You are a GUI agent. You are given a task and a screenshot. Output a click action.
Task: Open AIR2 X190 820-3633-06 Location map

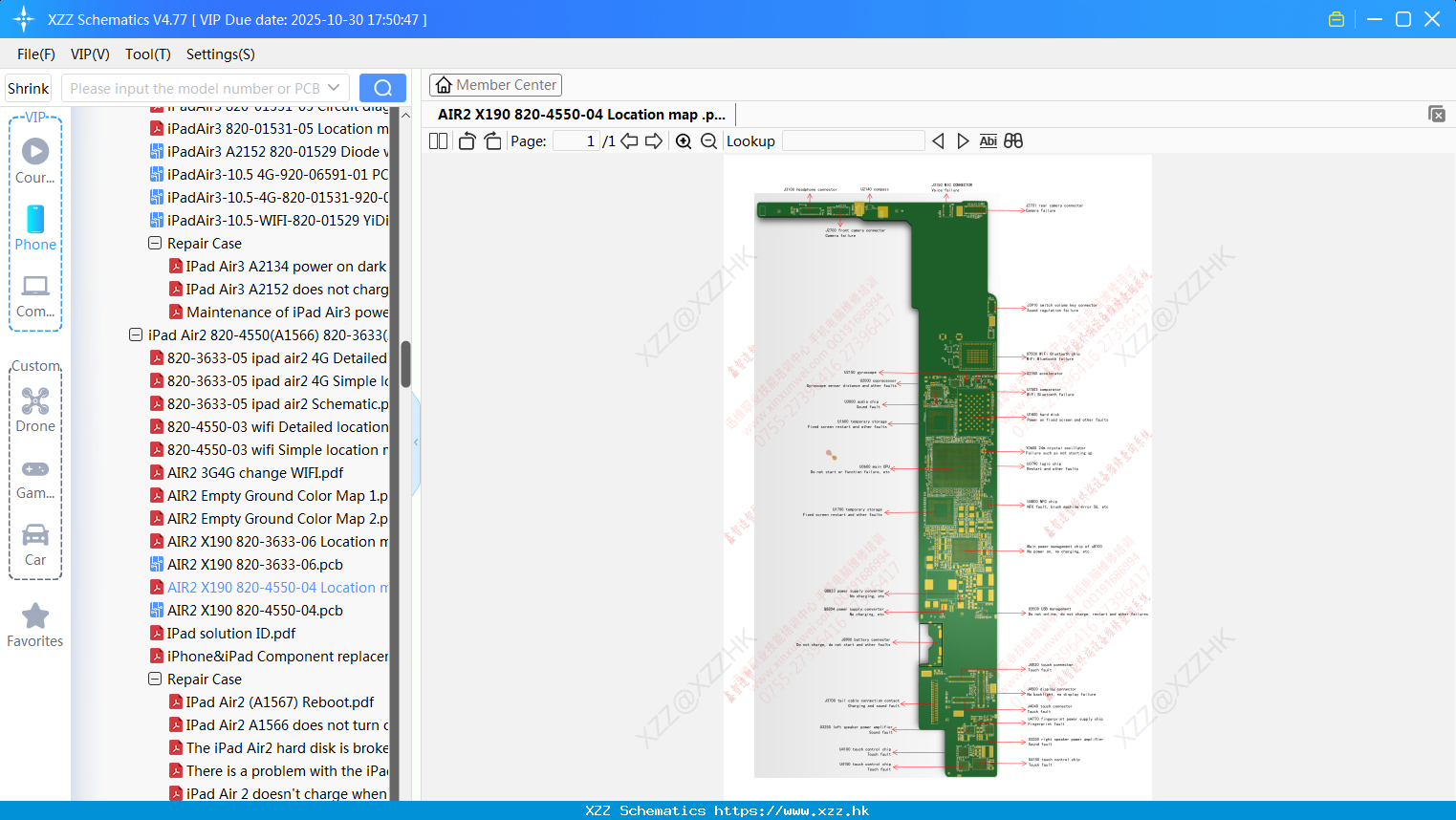270,542
